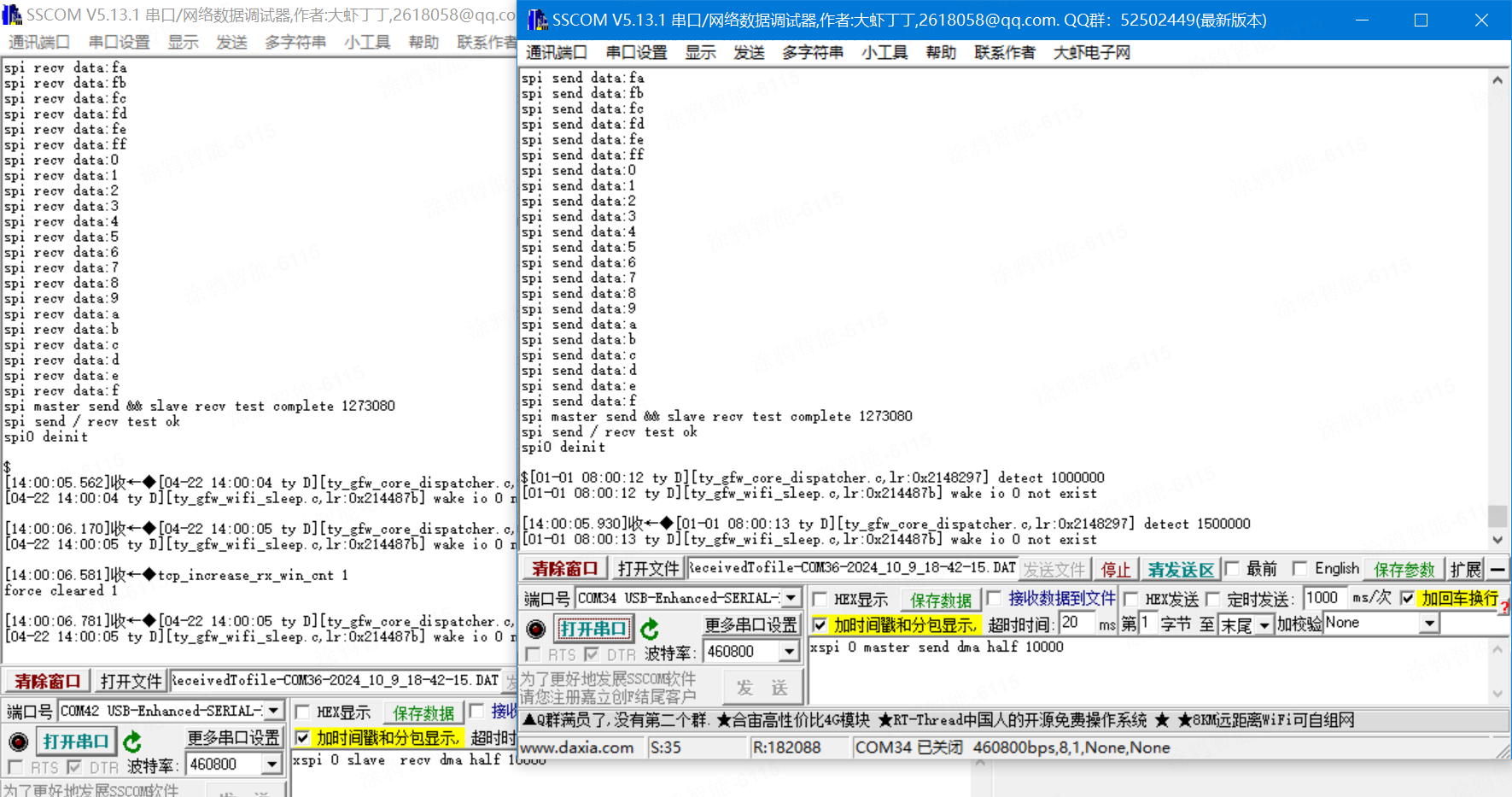Click 更多串口设置 button in COM34 window
This screenshot has width=1512, height=797.
click(750, 624)
